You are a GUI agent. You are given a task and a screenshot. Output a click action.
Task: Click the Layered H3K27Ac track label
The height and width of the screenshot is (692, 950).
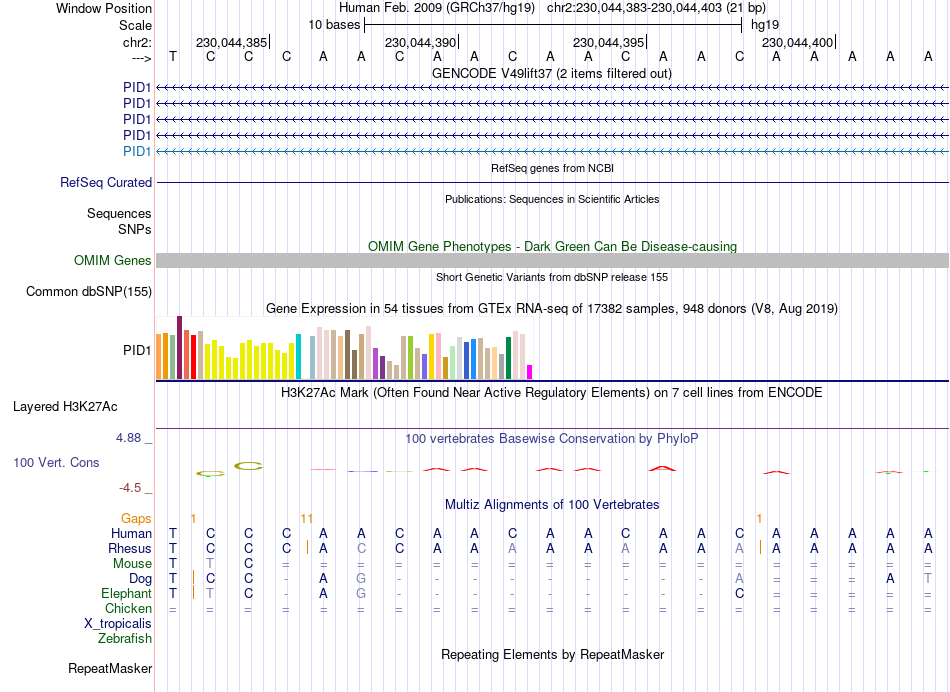(65, 407)
